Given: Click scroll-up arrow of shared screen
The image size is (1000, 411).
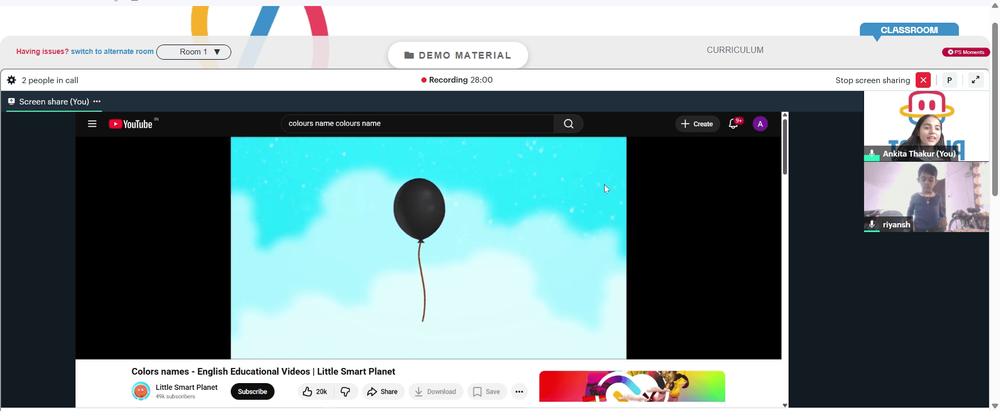Looking at the screenshot, I should [x=785, y=115].
